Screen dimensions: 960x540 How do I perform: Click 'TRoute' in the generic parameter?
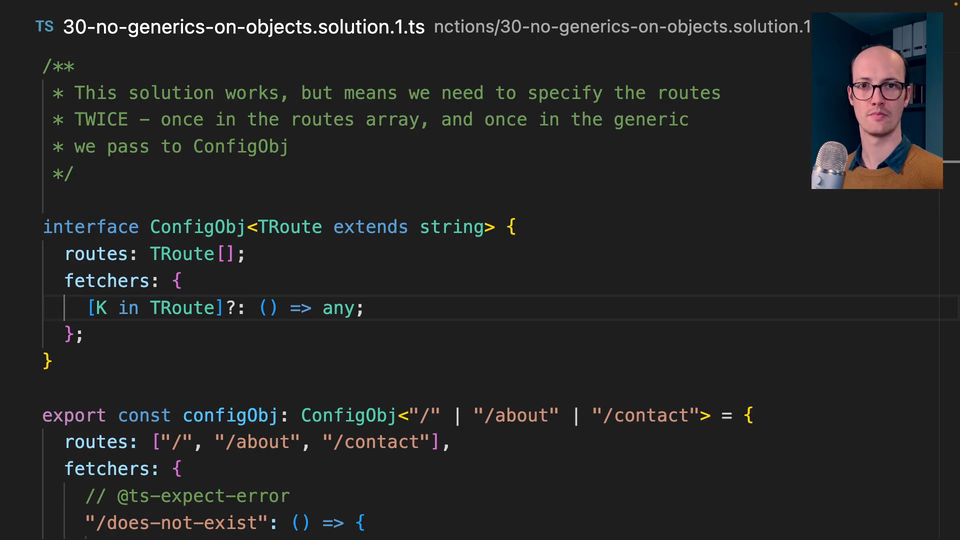click(290, 227)
